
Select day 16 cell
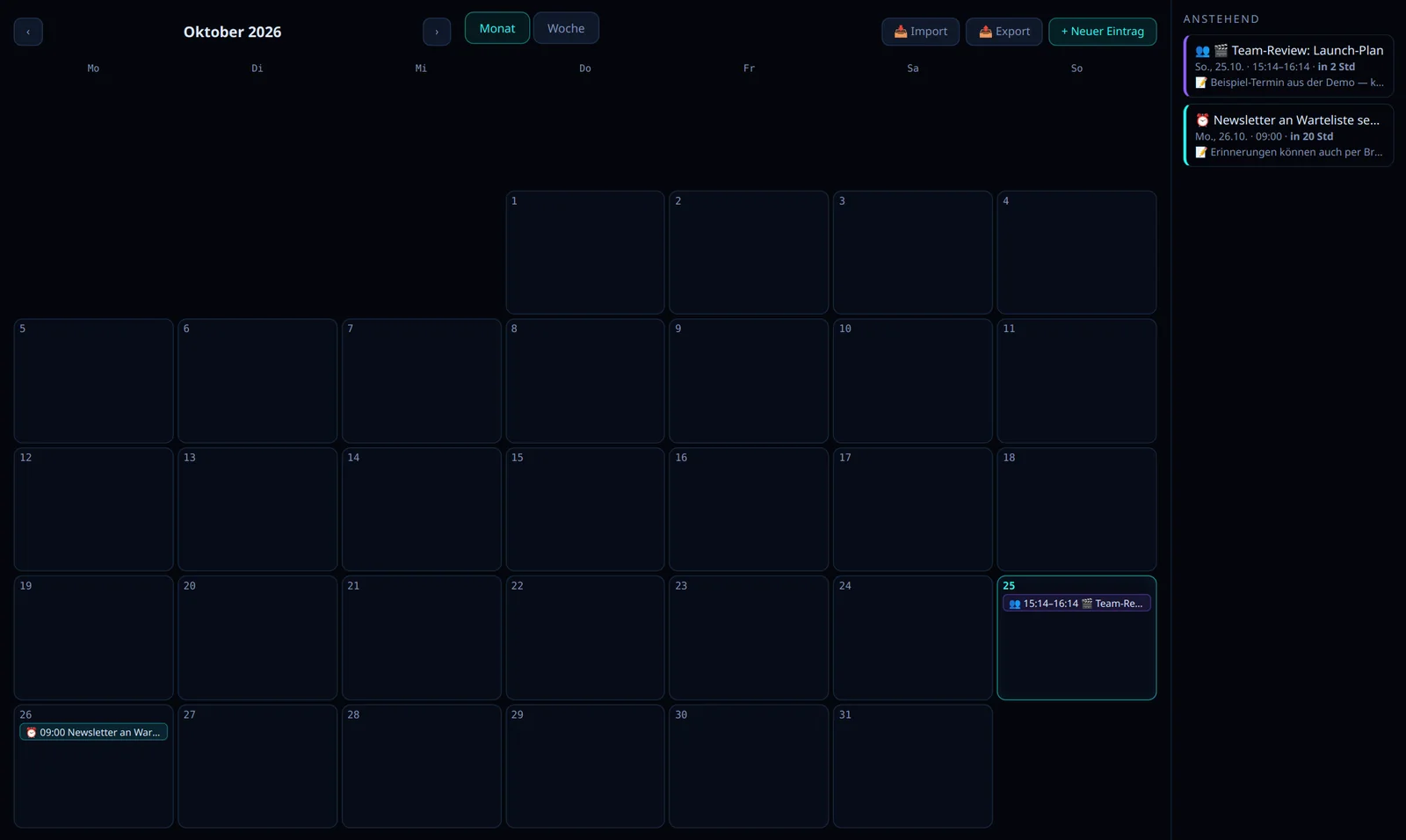(x=749, y=510)
